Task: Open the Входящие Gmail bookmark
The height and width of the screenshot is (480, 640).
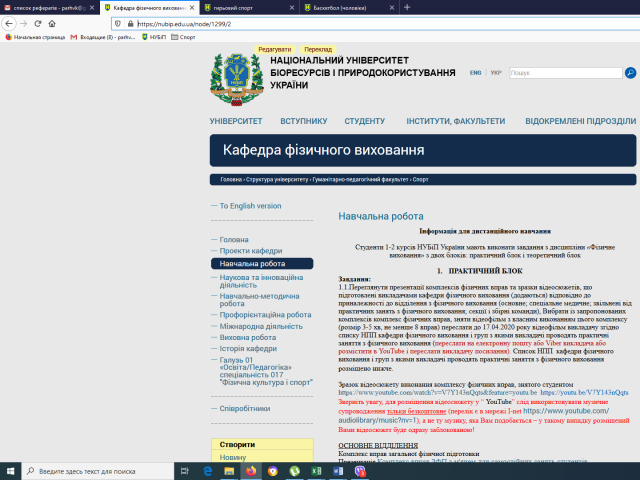Action: point(103,37)
